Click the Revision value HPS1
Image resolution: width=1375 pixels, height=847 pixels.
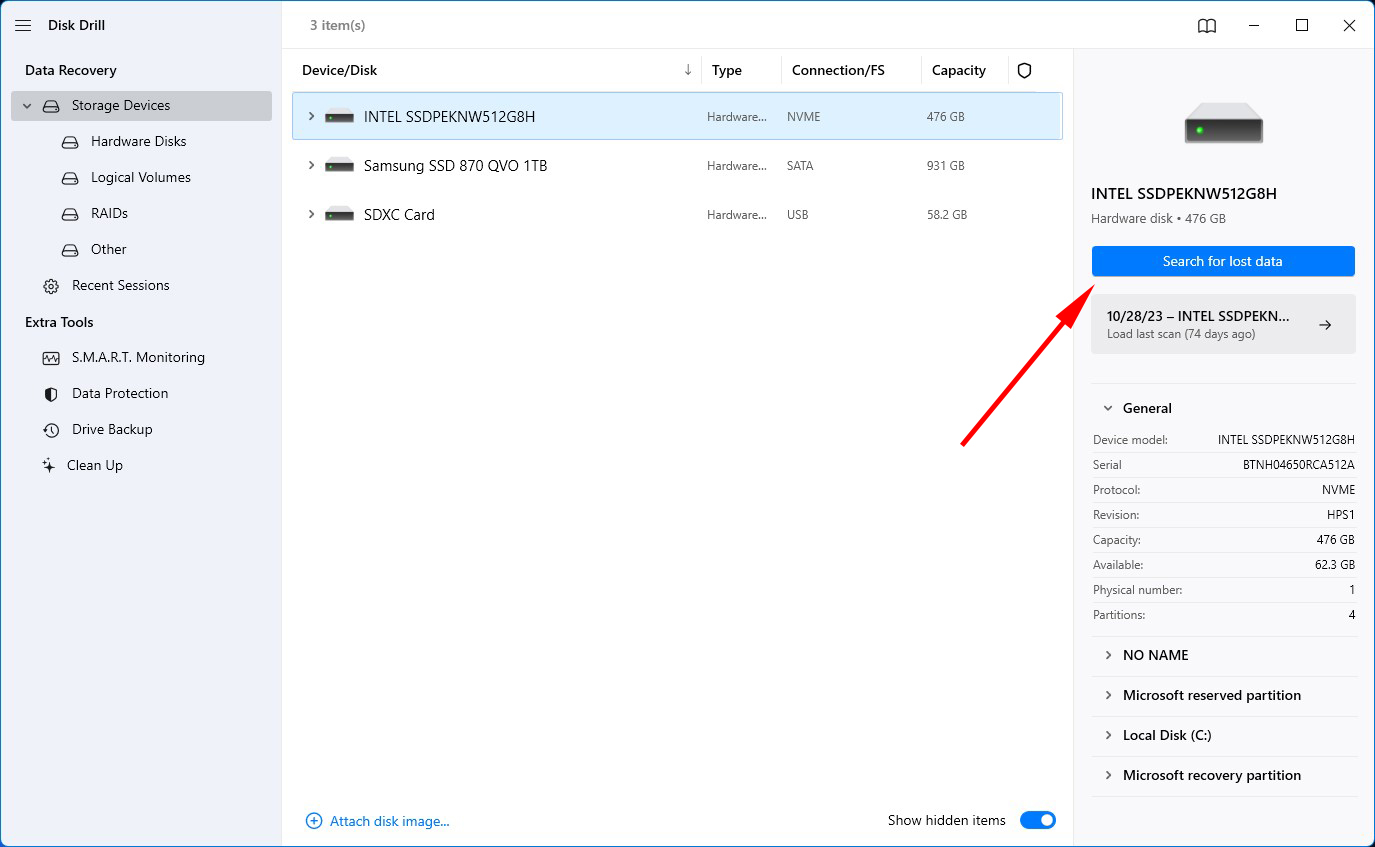pos(1341,515)
